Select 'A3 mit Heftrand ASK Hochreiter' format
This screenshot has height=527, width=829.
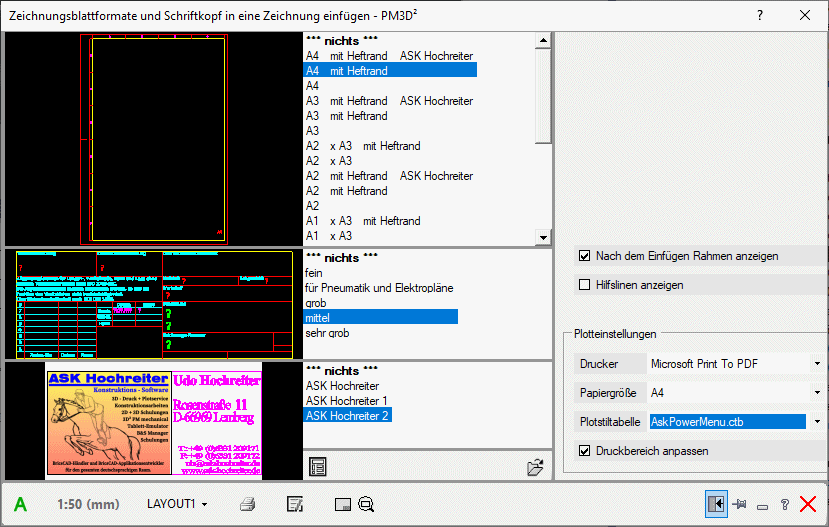coord(389,101)
